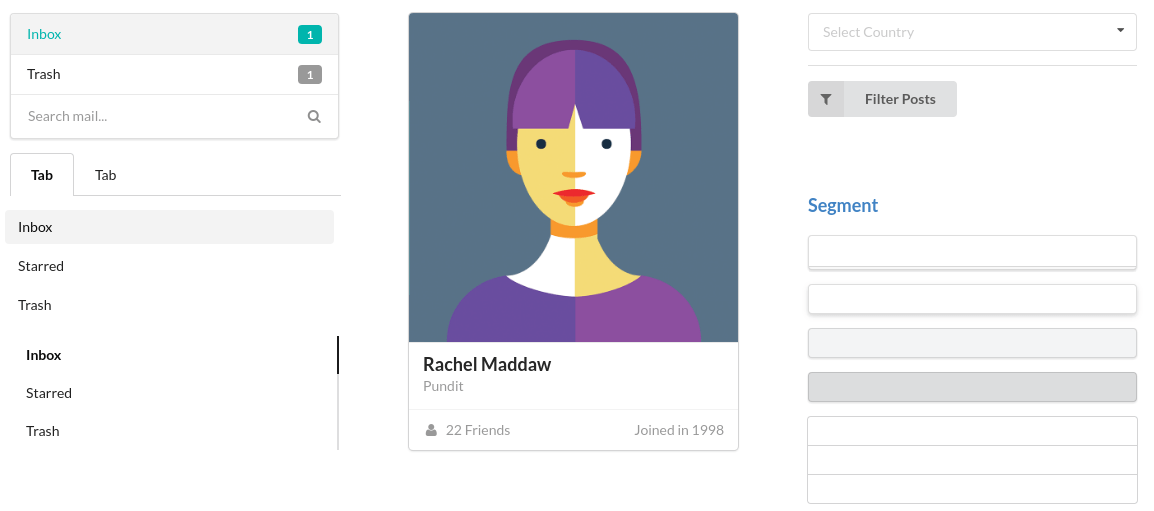Choose bold Inbox in the lower vertical menu

point(44,355)
